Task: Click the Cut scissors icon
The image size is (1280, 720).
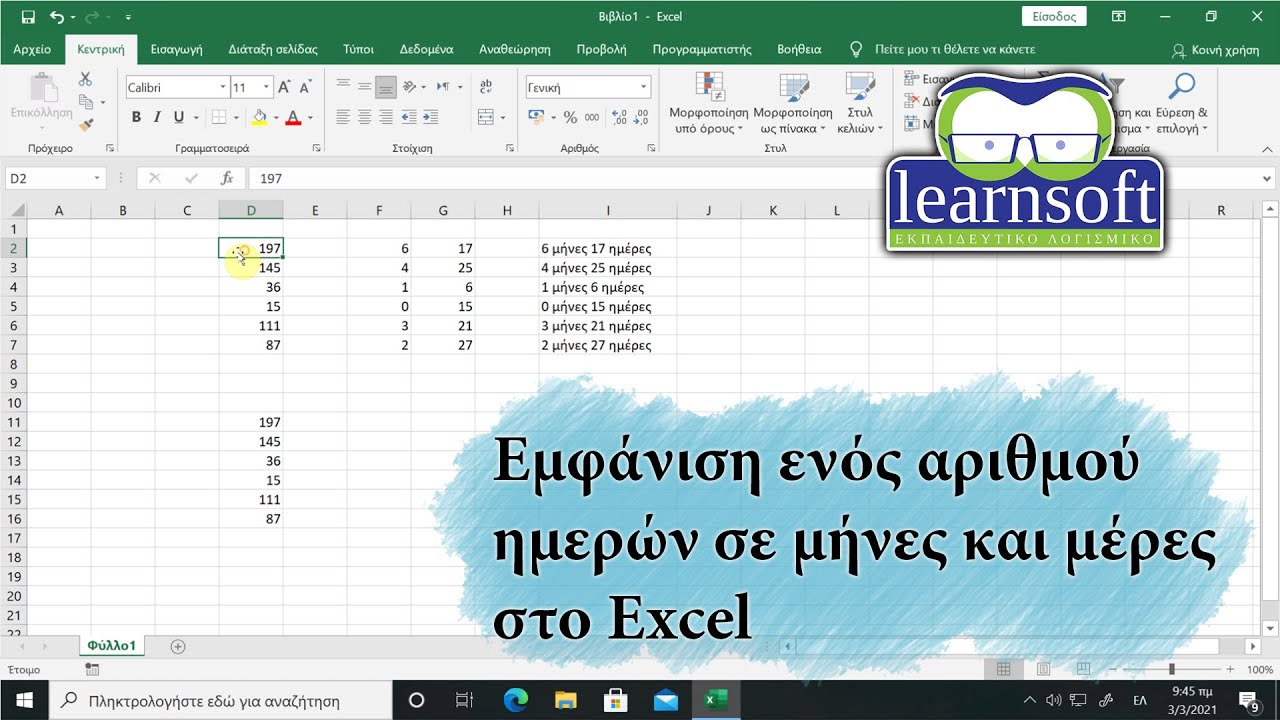Action: [85, 79]
